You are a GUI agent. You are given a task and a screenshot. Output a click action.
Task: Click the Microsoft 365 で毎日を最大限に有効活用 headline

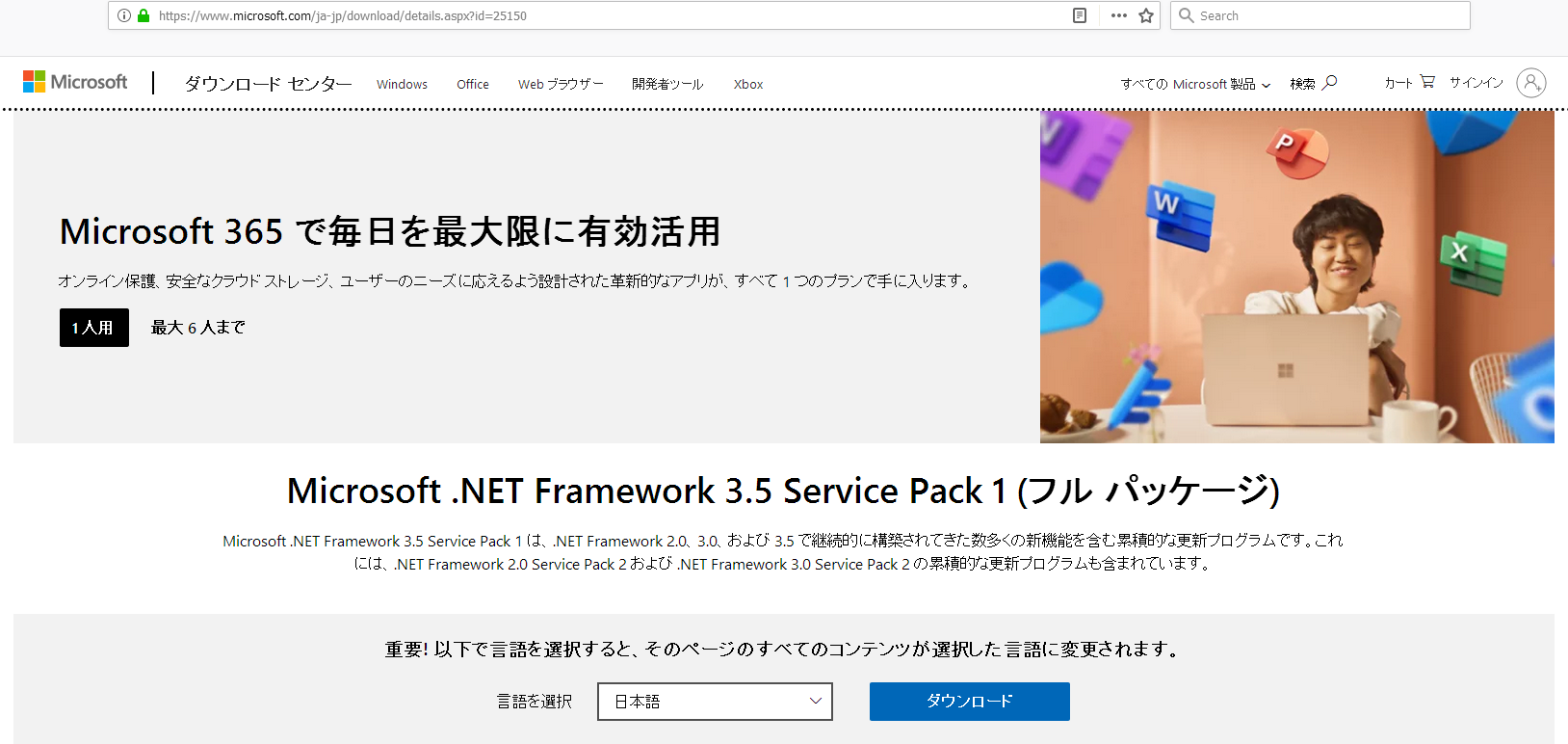tap(390, 231)
